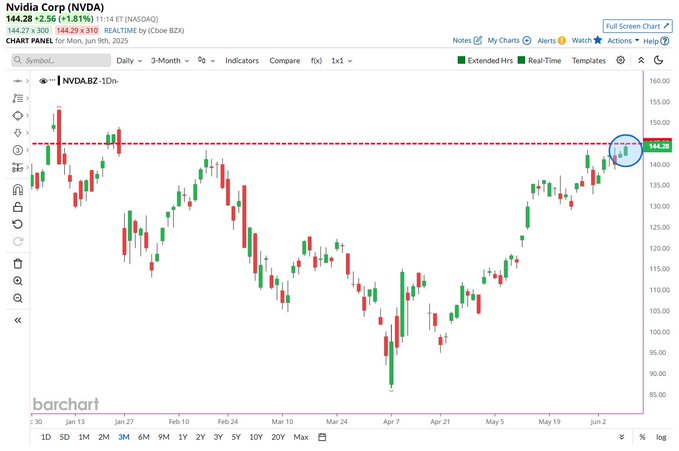Select the 6M time range
Screen dimensions: 679x451
pyautogui.click(x=143, y=437)
